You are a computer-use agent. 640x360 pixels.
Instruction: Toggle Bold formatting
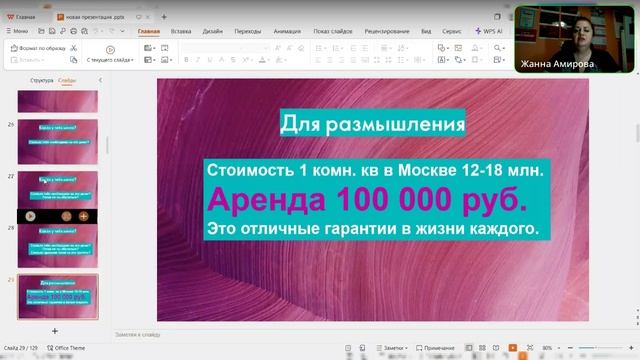(186, 60)
